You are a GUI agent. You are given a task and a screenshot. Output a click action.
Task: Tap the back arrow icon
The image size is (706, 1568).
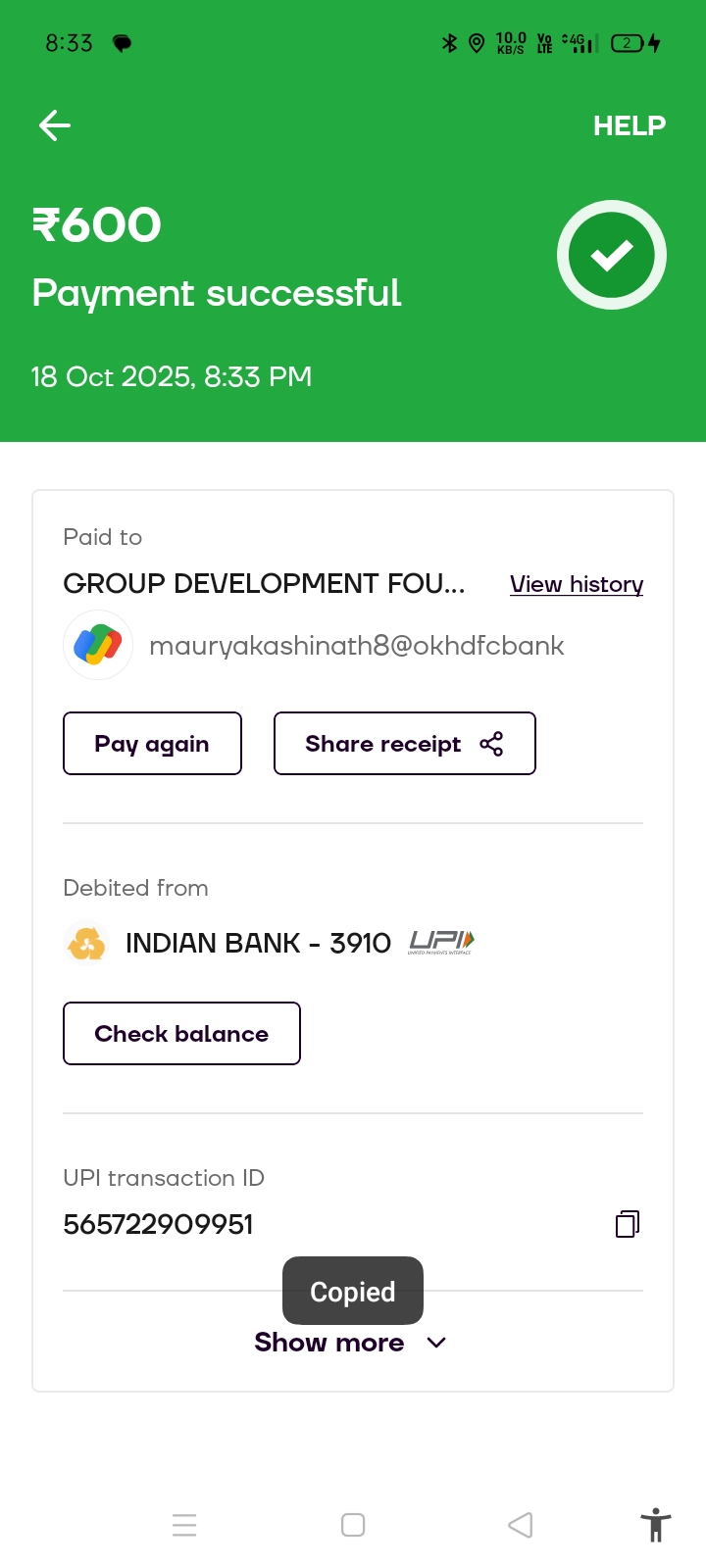[x=55, y=125]
